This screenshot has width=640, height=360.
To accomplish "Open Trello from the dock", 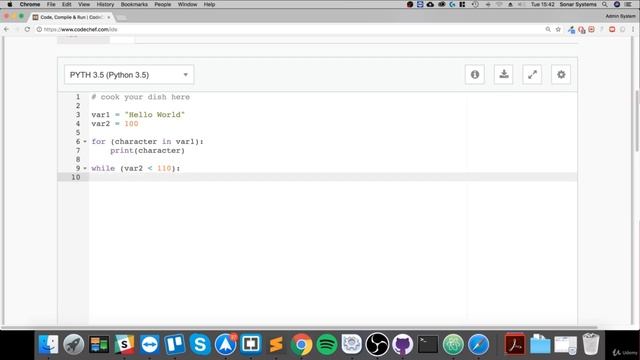I will (175, 344).
